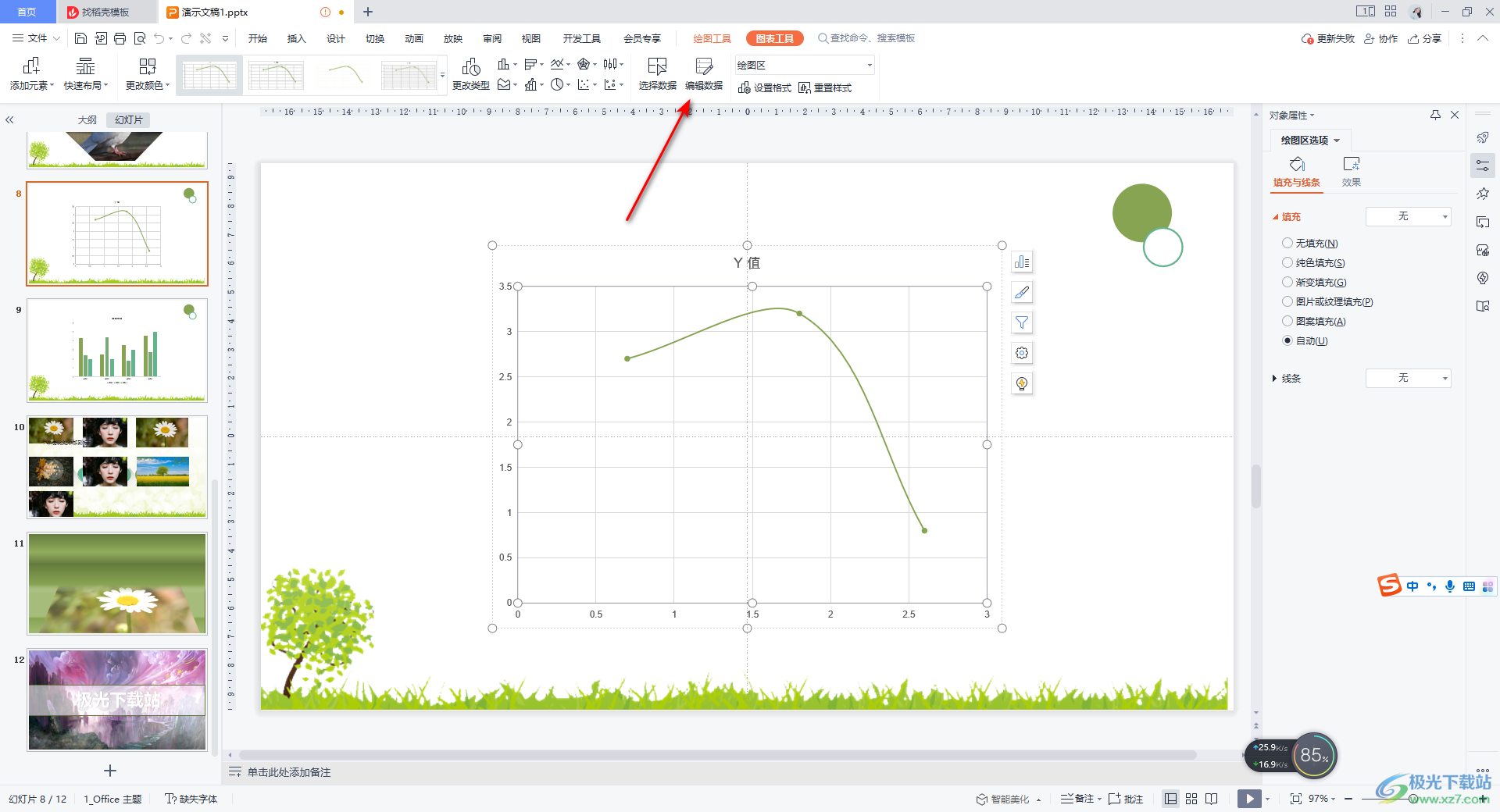1500x812 pixels.
Task: Switch to the Outline (大纲) tab
Action: tap(87, 120)
